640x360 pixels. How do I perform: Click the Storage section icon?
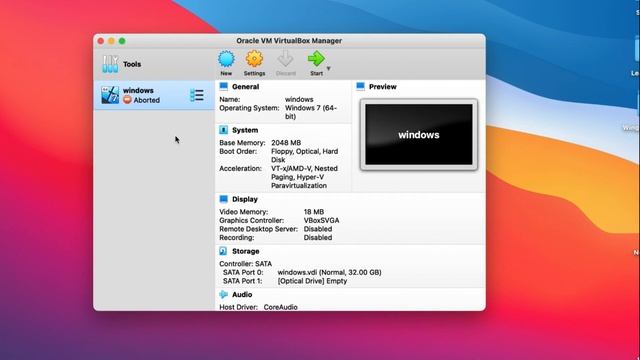tap(223, 251)
